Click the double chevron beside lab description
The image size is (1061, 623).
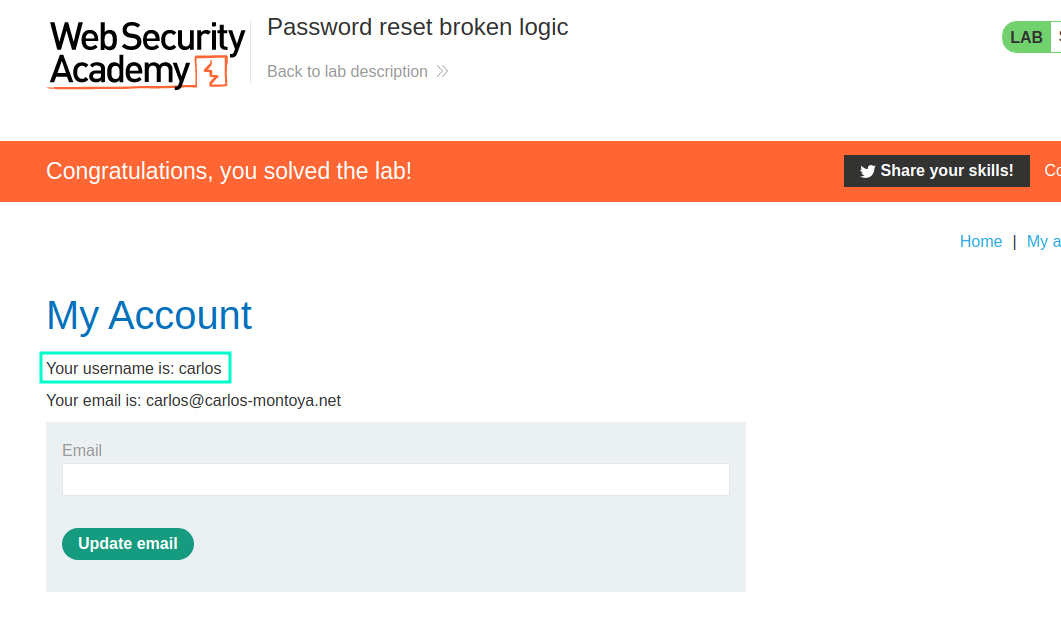pyautogui.click(x=443, y=72)
